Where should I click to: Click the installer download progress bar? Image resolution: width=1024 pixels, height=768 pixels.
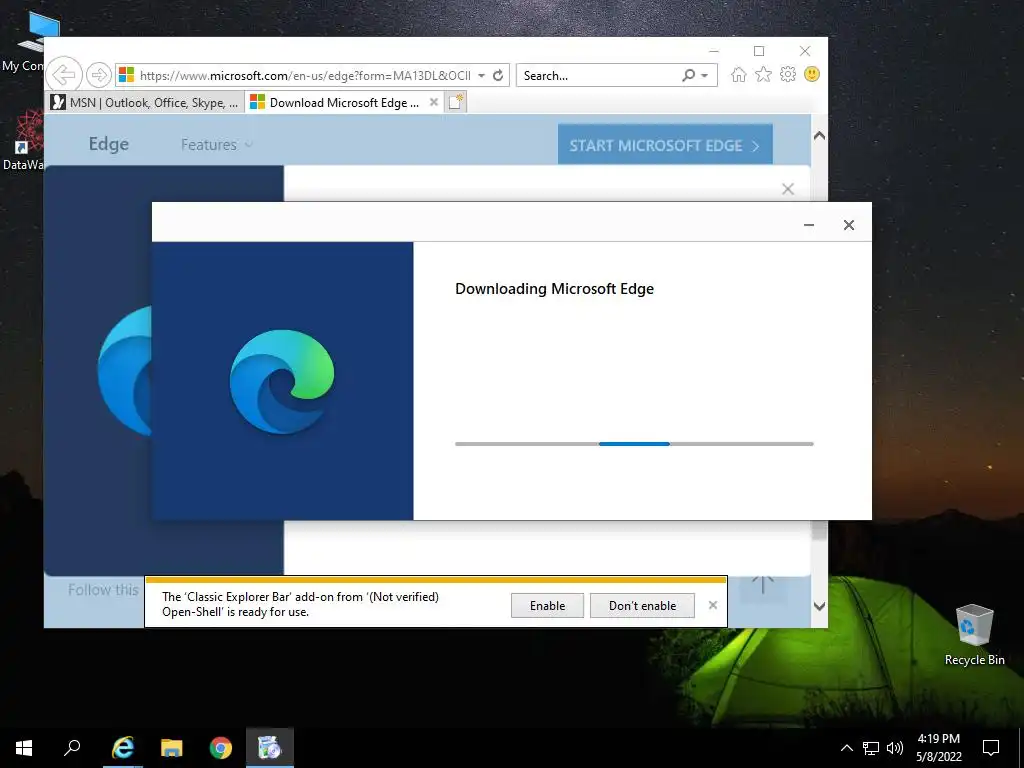(x=634, y=444)
